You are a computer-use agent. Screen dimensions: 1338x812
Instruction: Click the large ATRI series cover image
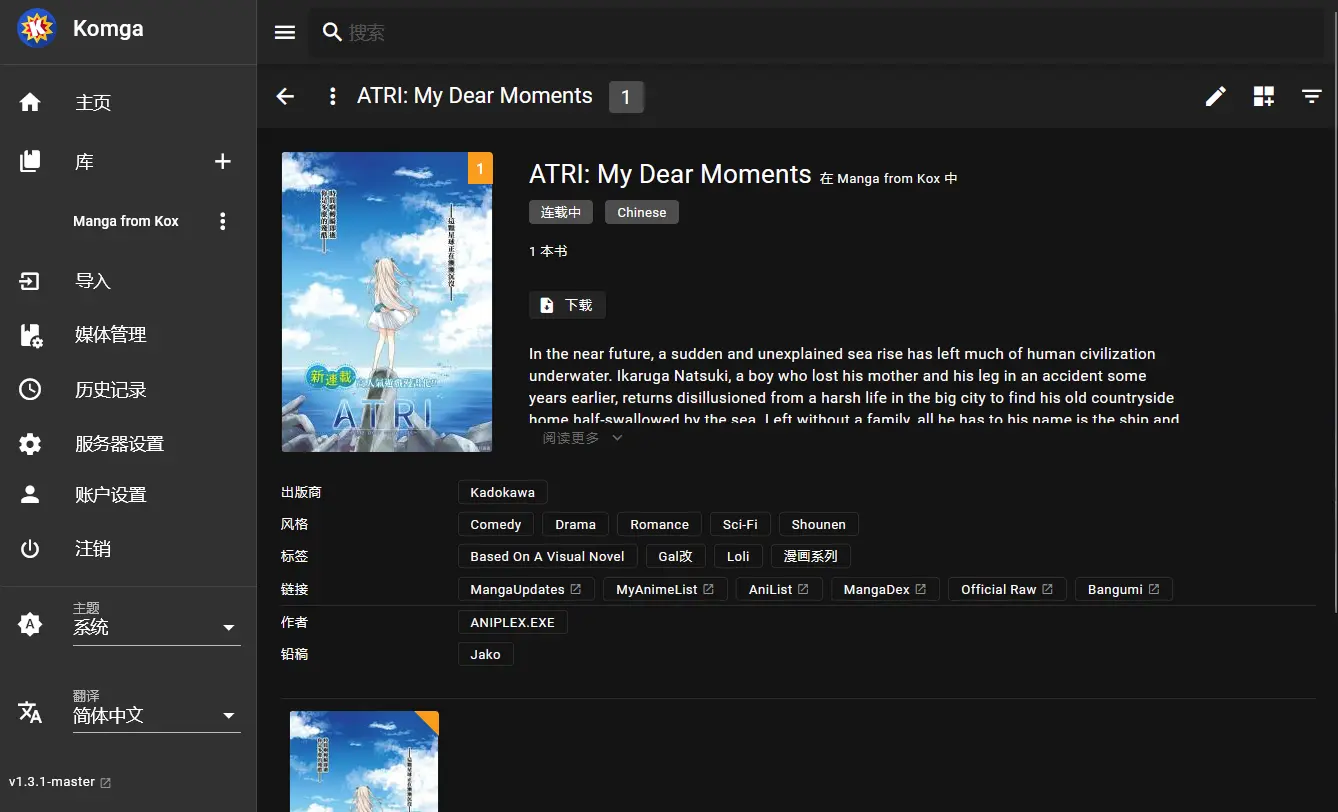[x=387, y=302]
